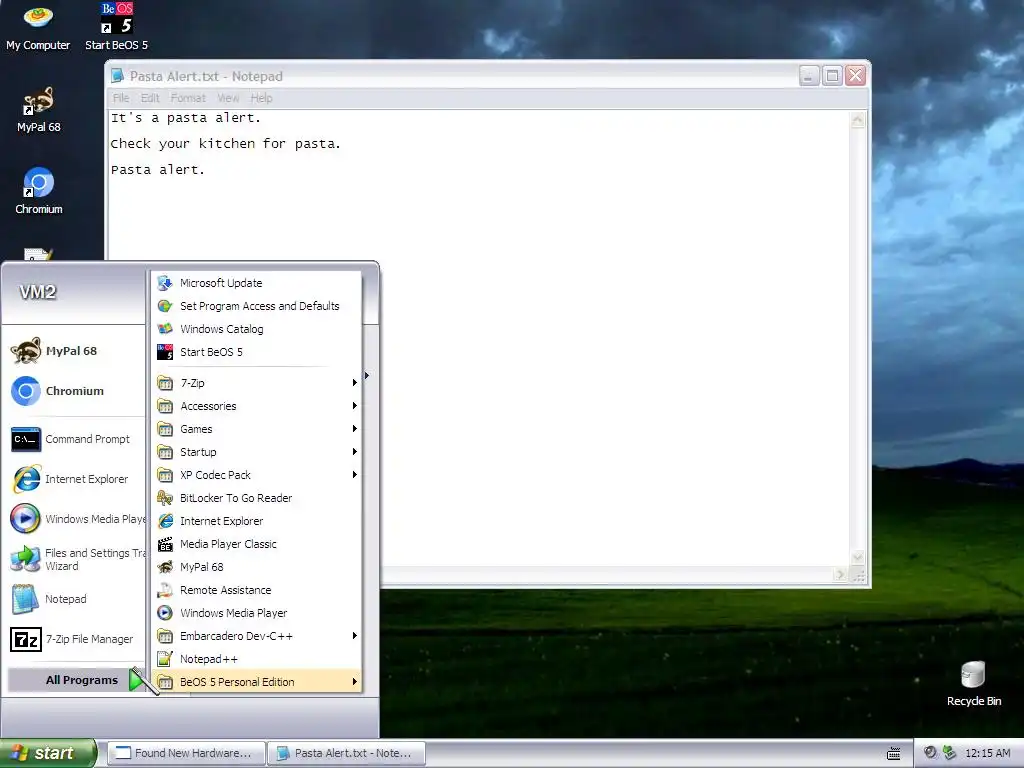Open Windows Catalog
Screen dimensions: 1024x768
point(257,328)
